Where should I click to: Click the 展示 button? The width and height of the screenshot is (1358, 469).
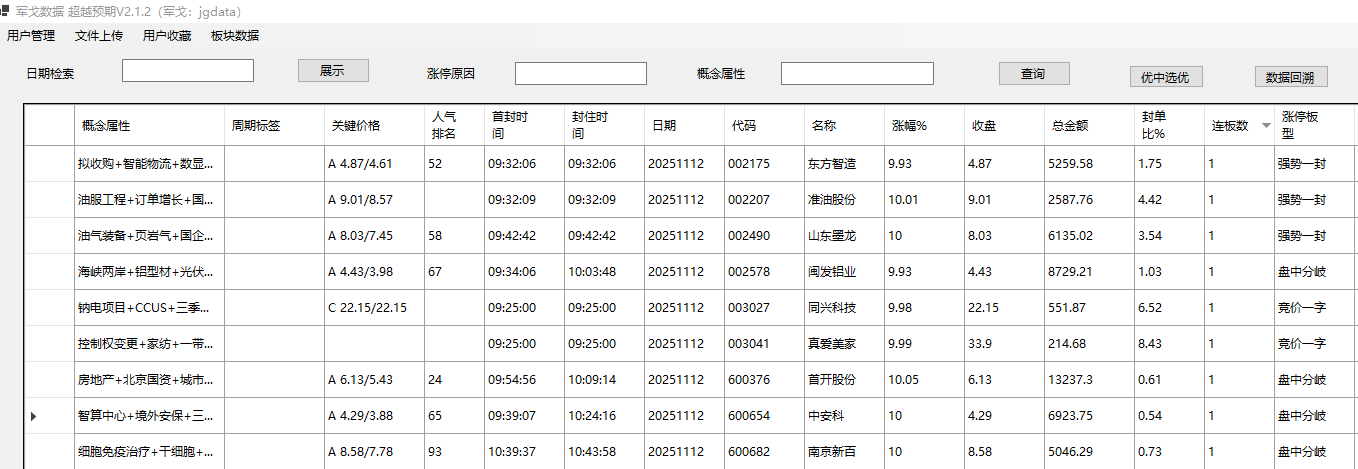click(x=333, y=71)
